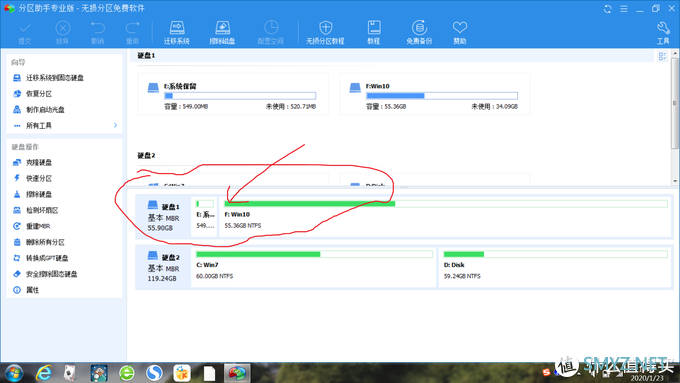This screenshot has width=680, height=383.
Task: Open the 工具 wrench tools menu
Action: tap(663, 33)
